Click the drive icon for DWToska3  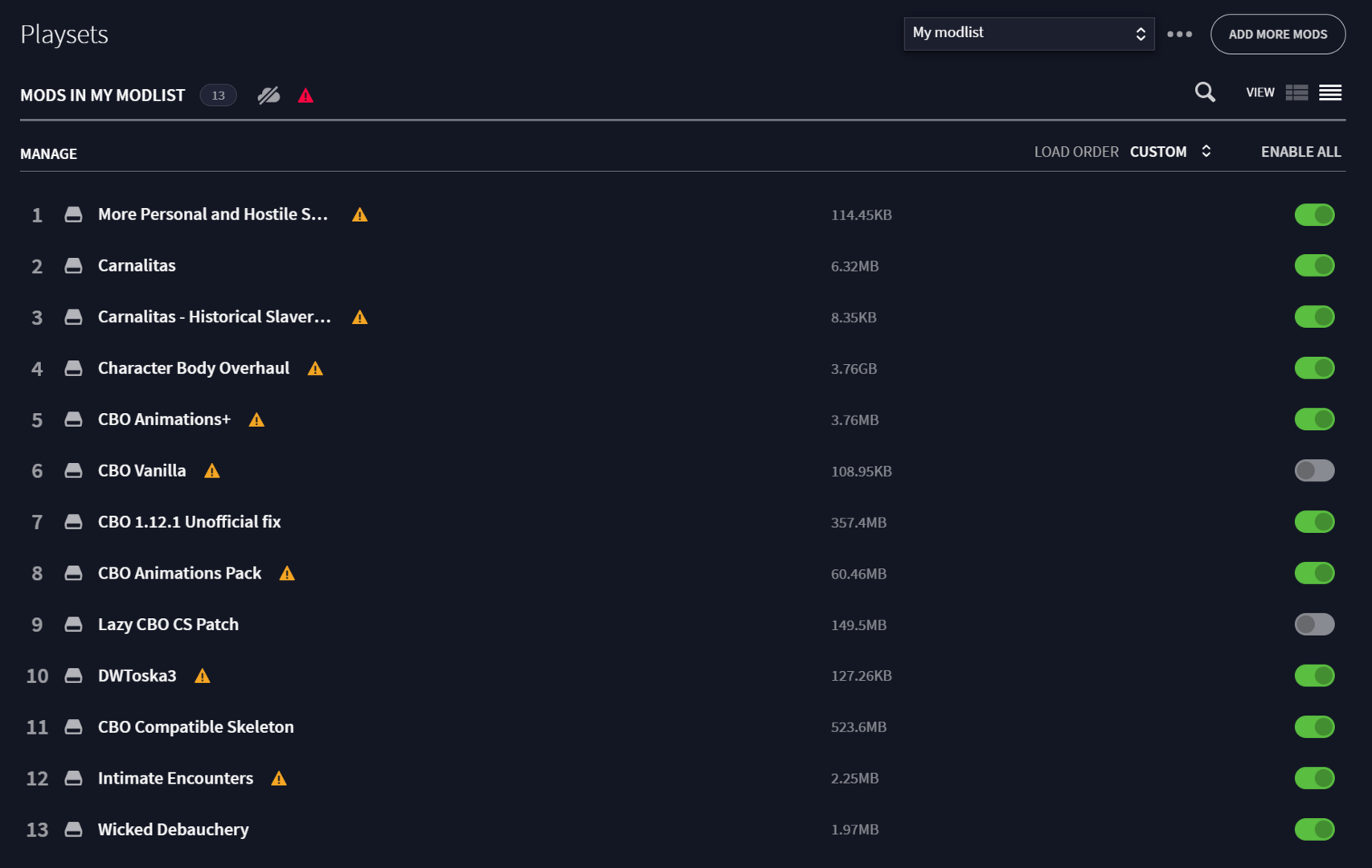pos(73,676)
